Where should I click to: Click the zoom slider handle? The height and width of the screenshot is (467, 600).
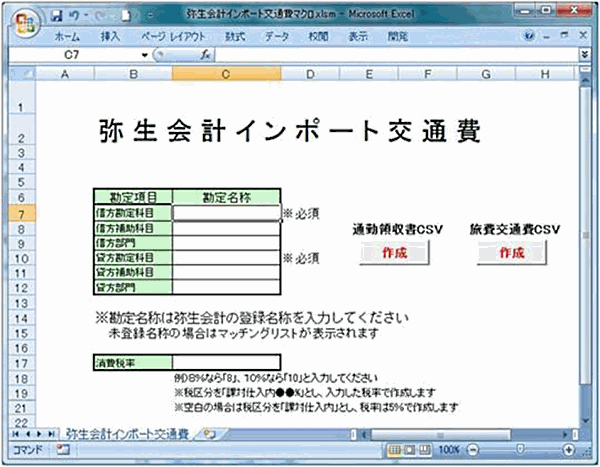click(x=520, y=450)
